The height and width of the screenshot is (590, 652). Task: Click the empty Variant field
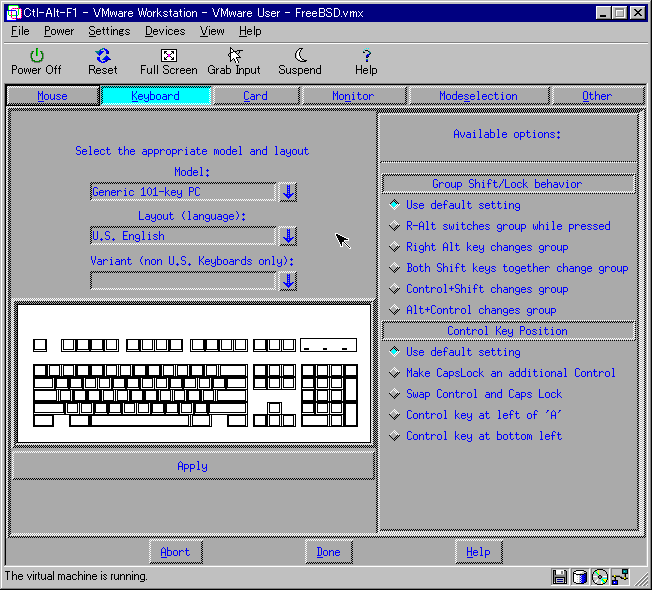(x=183, y=281)
